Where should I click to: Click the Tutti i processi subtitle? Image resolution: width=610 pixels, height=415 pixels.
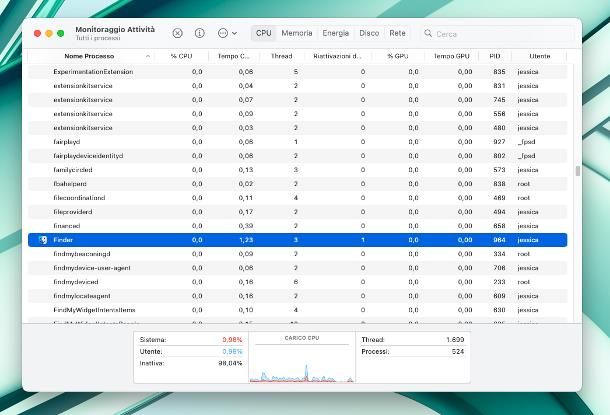(x=98, y=38)
